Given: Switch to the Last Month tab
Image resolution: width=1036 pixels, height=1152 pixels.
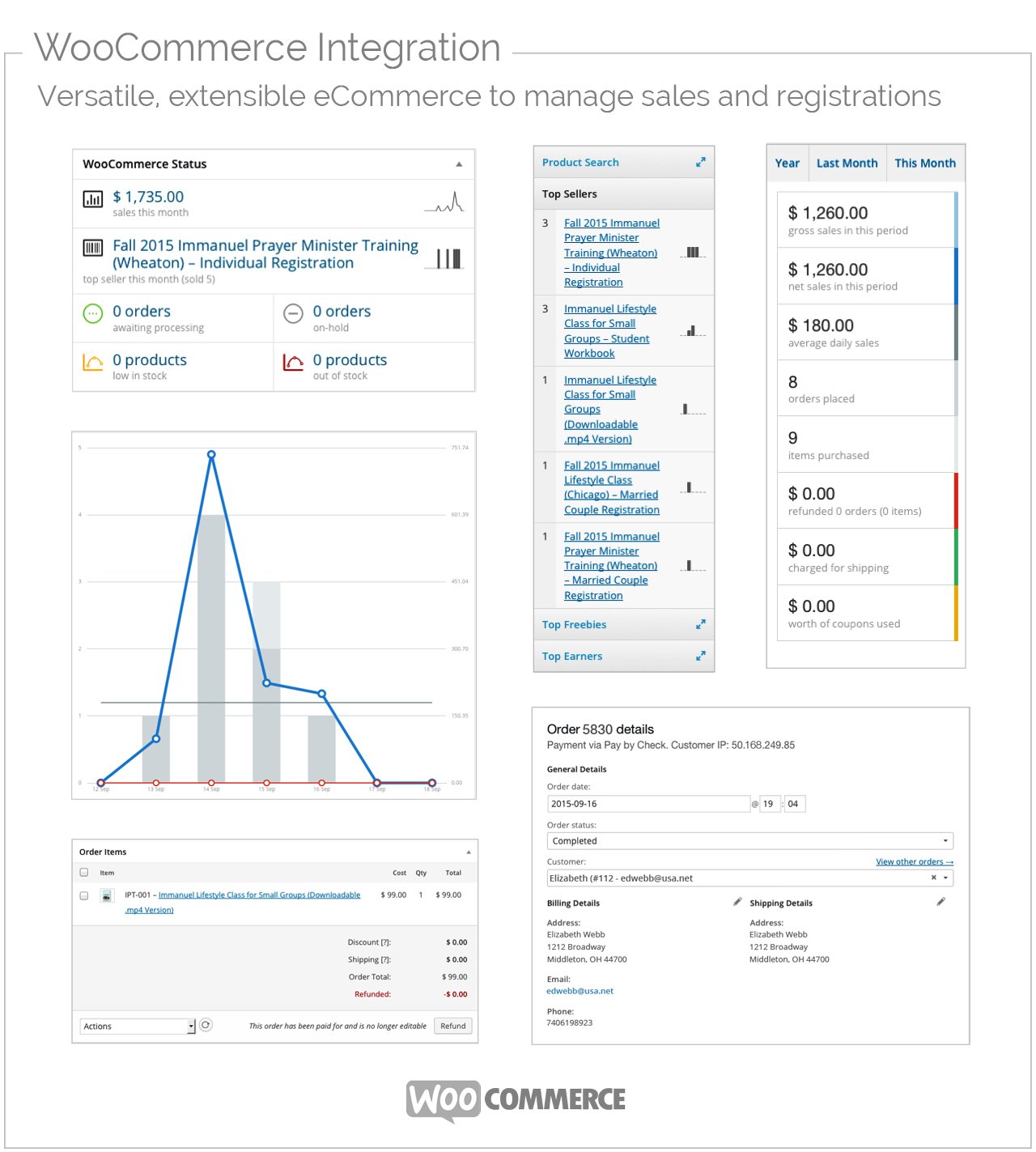Looking at the screenshot, I should pos(847,163).
